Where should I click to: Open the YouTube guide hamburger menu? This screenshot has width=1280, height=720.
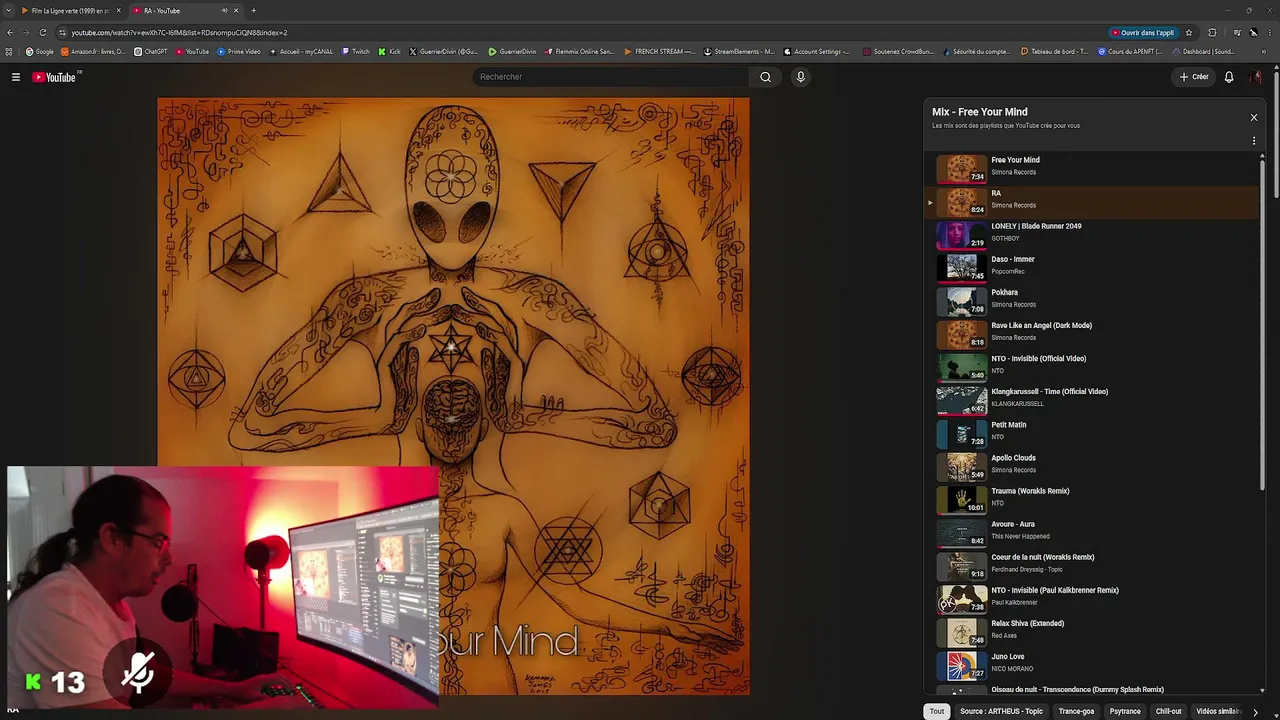[15, 77]
